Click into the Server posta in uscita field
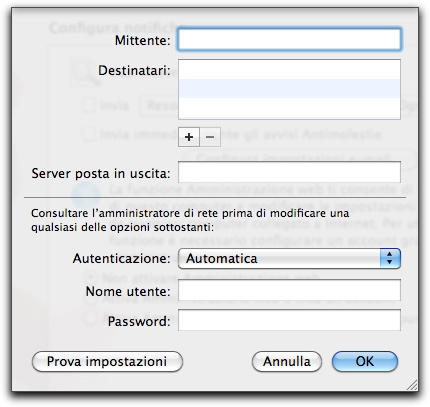 click(x=289, y=172)
